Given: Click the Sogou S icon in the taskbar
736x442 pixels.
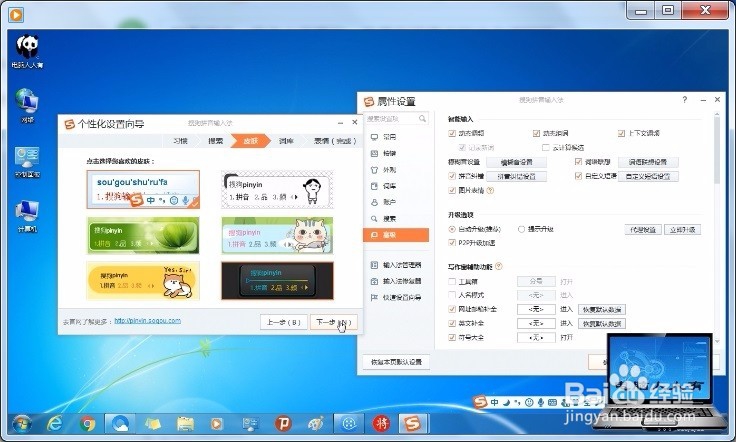Looking at the screenshot, I should (413, 424).
